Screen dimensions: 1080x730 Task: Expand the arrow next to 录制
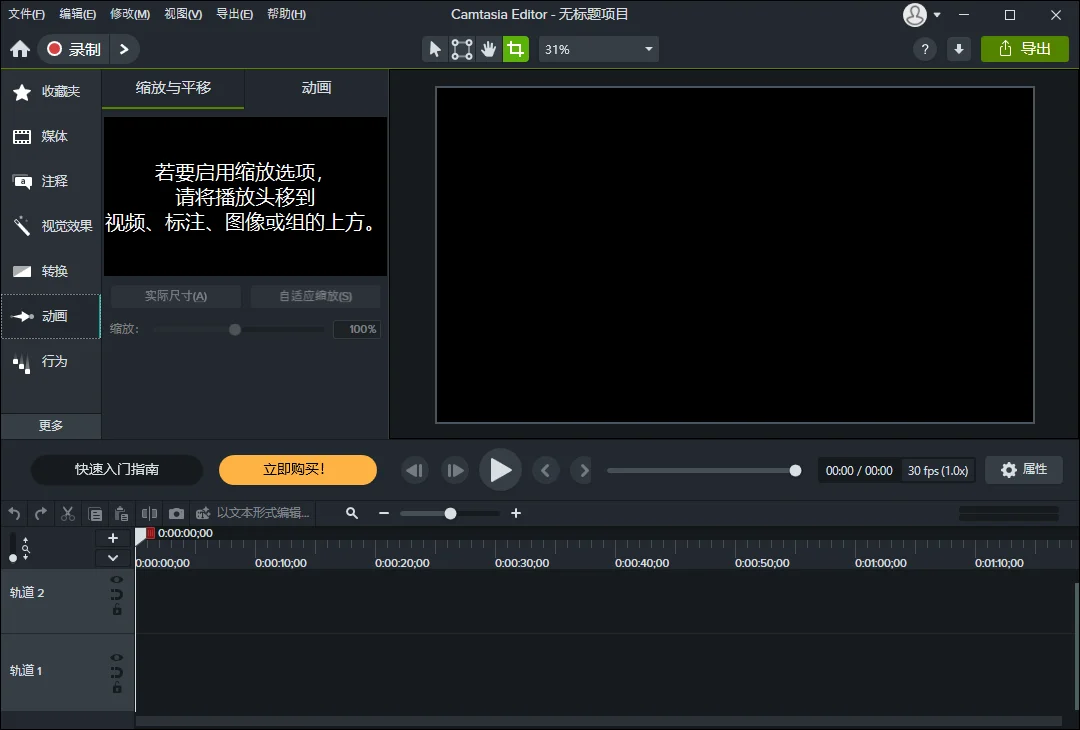[x=124, y=49]
